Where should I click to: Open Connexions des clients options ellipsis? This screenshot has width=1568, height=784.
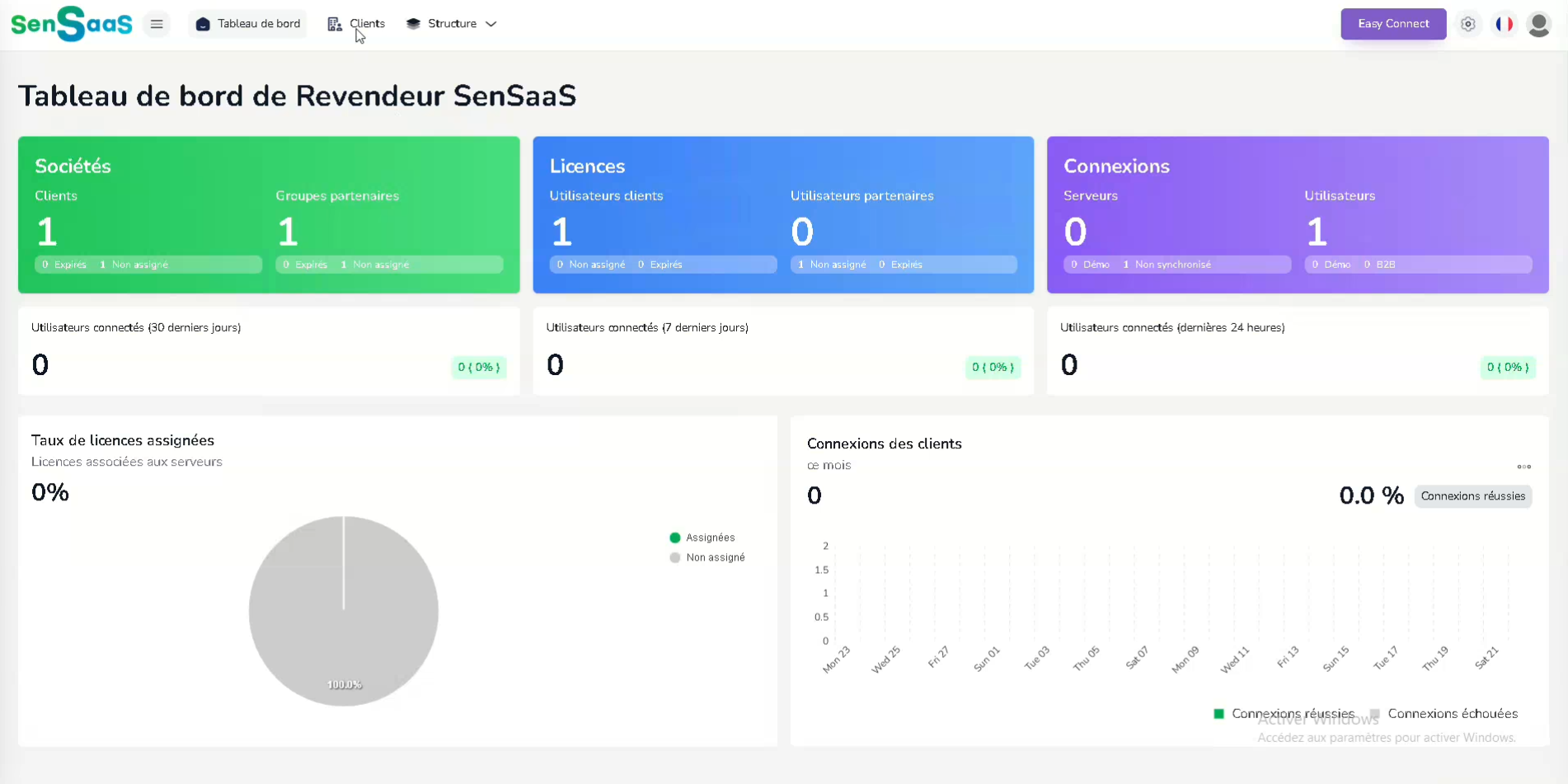[1523, 467]
